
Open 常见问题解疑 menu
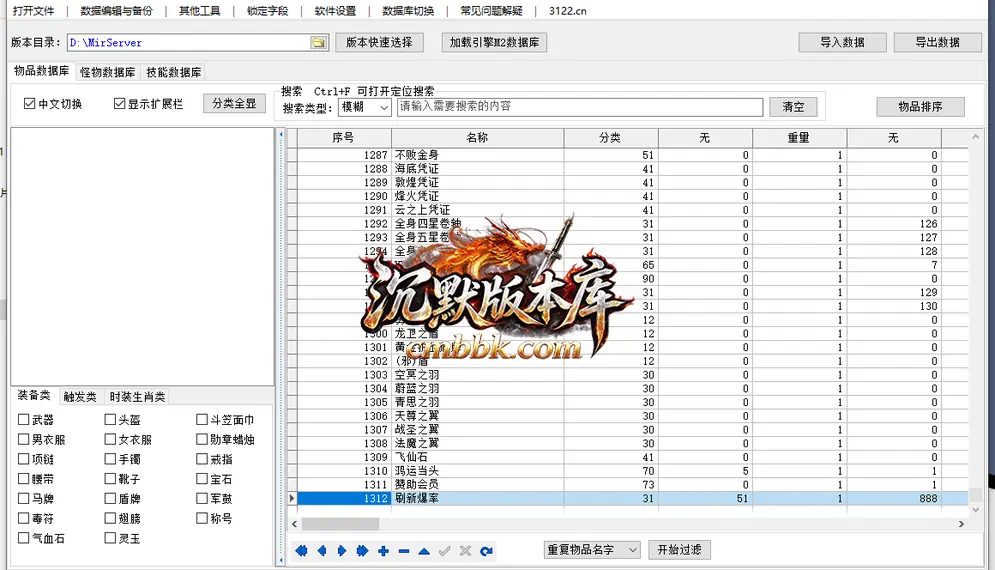coord(492,11)
